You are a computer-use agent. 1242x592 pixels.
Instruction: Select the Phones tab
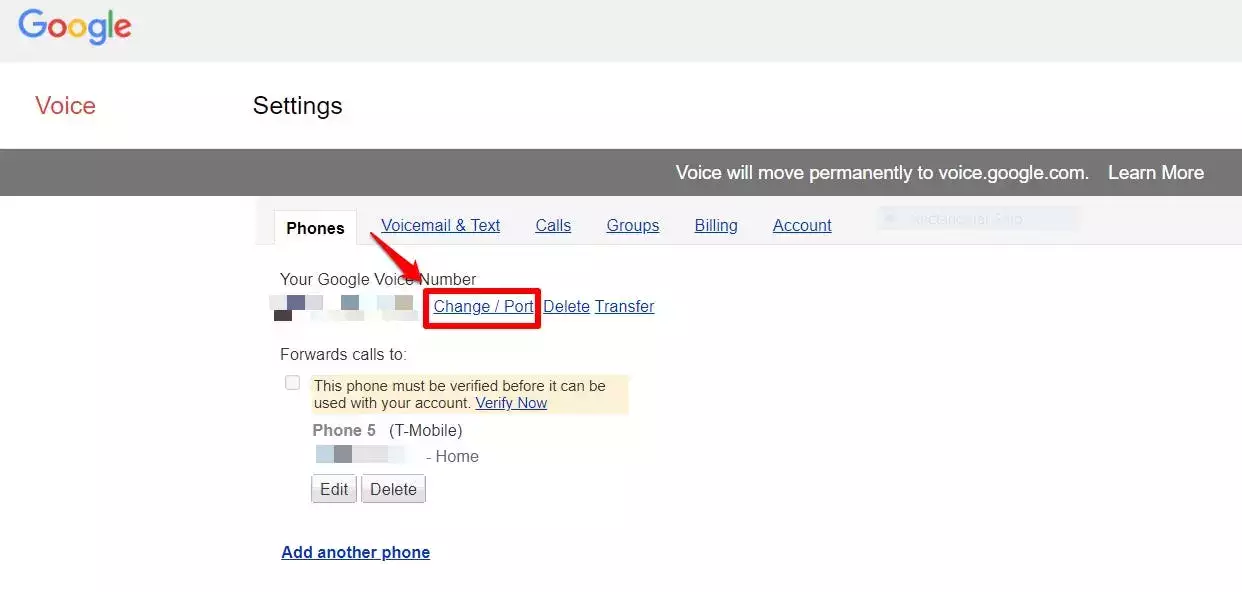point(315,228)
